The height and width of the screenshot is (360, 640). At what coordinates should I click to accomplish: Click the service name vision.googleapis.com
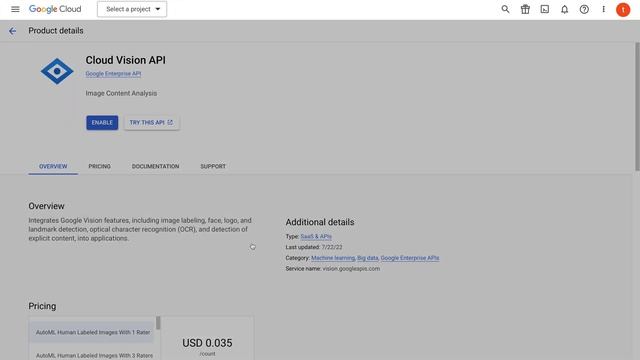(x=351, y=269)
